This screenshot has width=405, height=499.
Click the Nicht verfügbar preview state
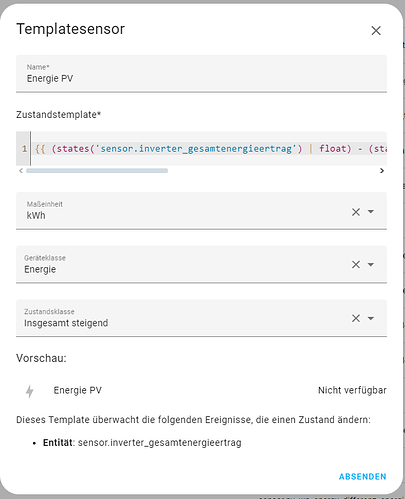(352, 390)
